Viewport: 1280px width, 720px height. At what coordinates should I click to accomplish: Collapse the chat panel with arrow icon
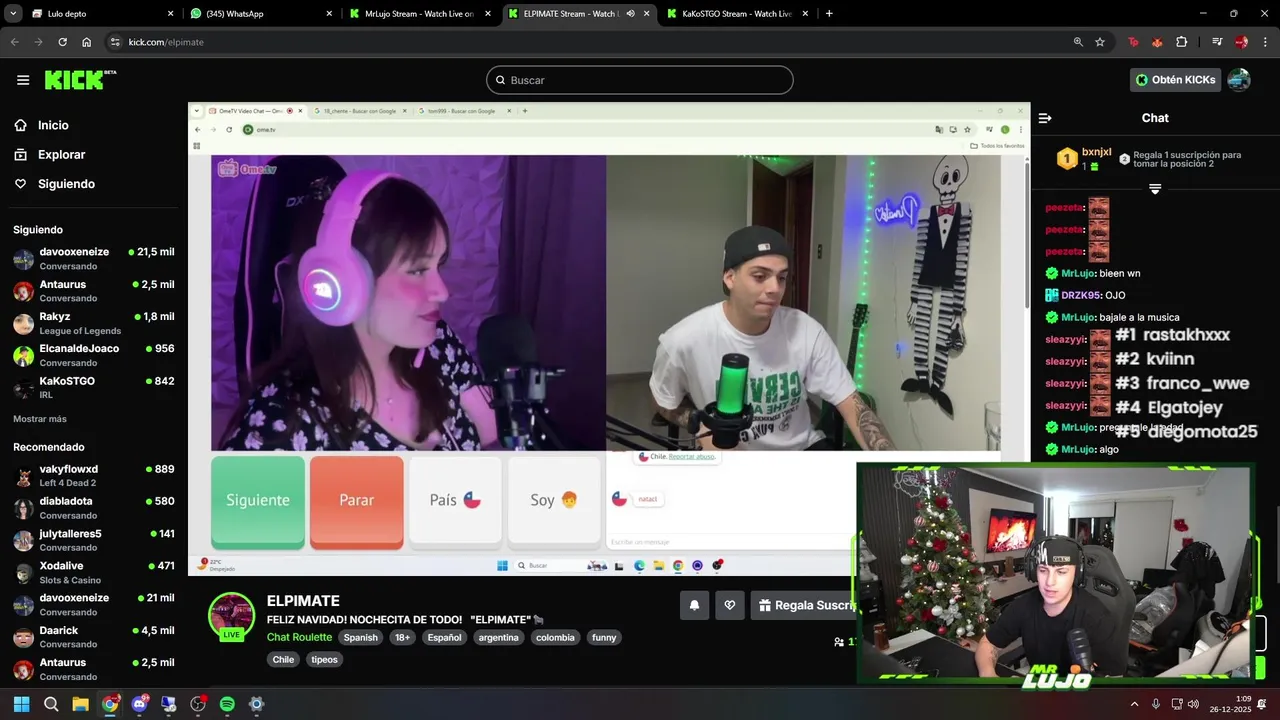tap(1045, 118)
